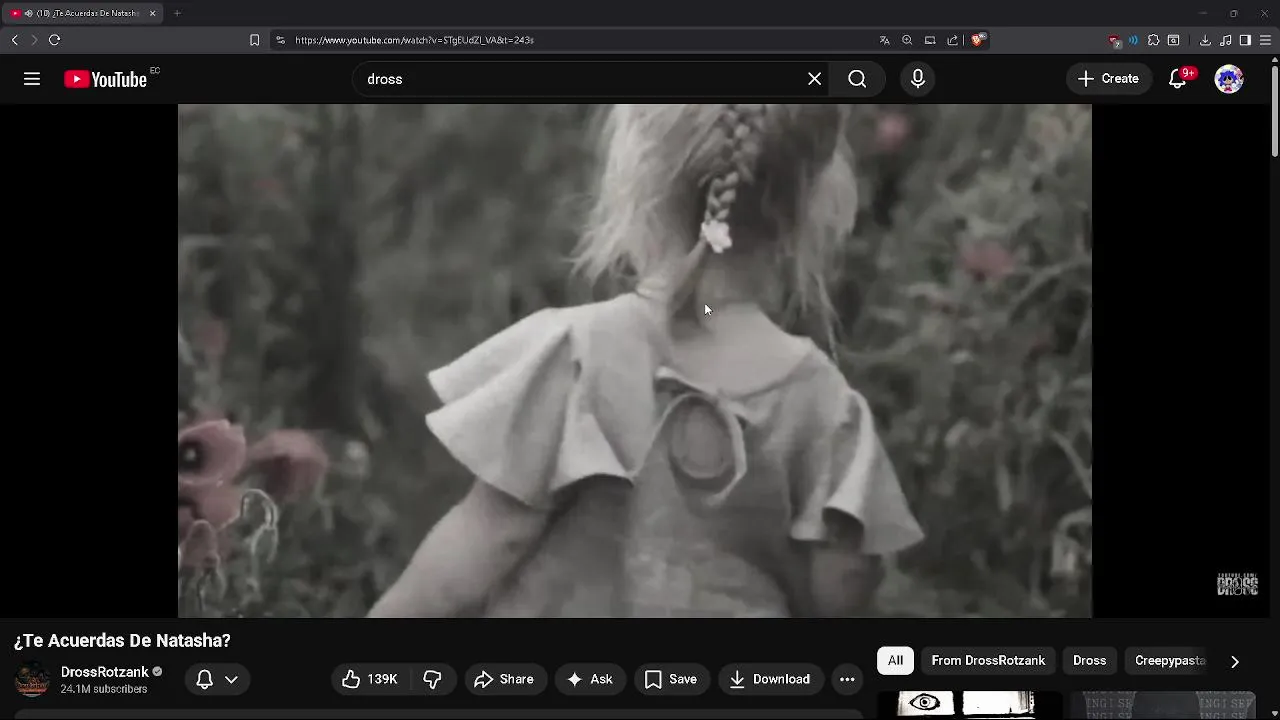Show more filter chips with right arrow
Viewport: 1280px width, 720px height.
click(1235, 661)
